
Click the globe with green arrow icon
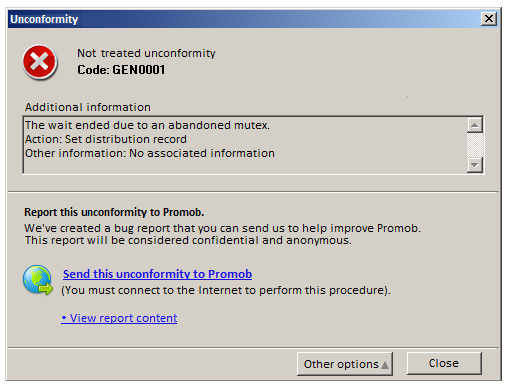pos(38,280)
